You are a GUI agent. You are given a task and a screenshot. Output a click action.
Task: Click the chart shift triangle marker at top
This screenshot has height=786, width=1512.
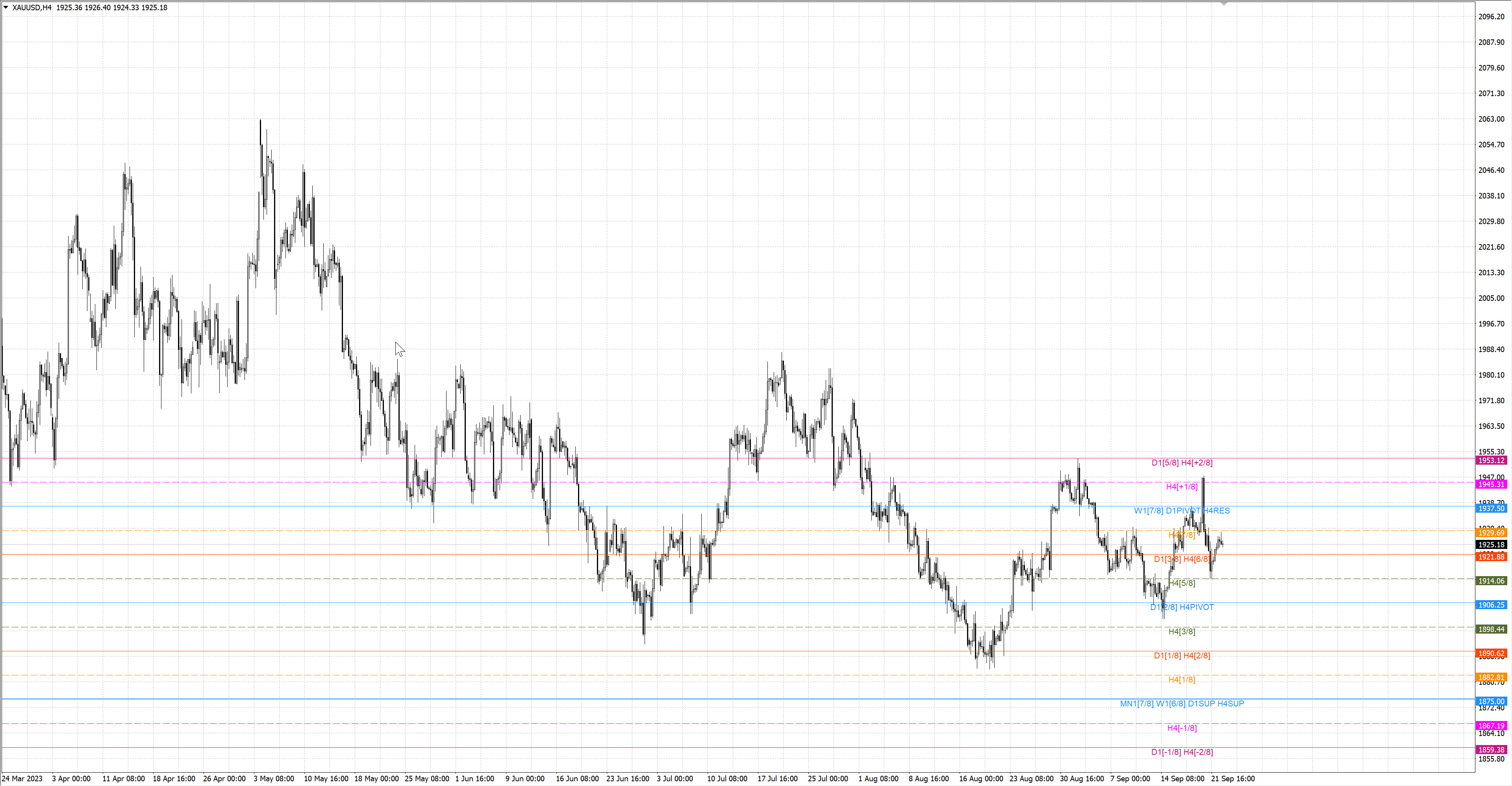pos(1224,4)
